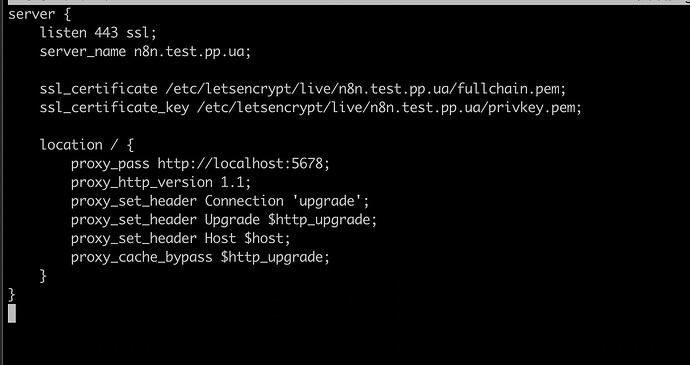This screenshot has height=365, width=690.
Task: Click the "server" keyword on the first line
Action: click(31, 14)
